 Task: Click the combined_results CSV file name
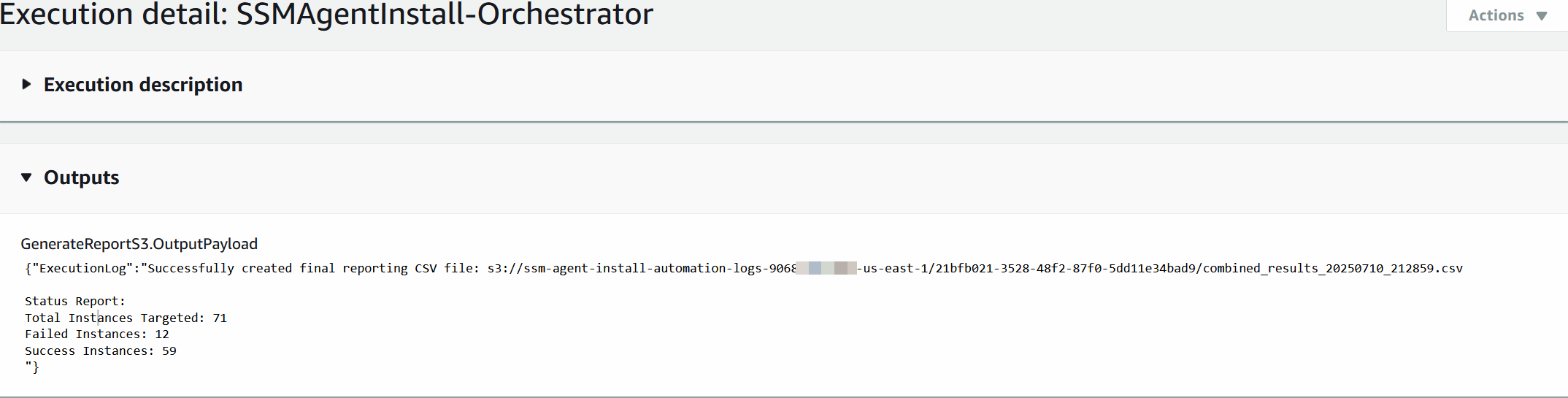[x=1333, y=268]
